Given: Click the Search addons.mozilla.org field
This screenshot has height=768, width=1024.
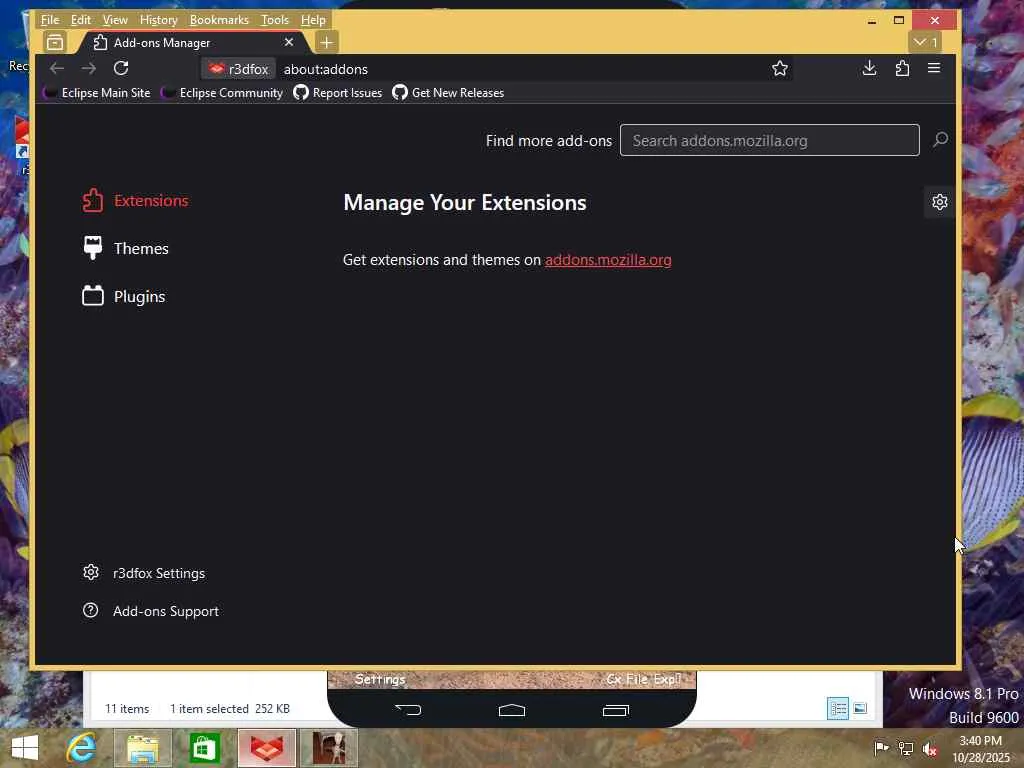Looking at the screenshot, I should [769, 140].
